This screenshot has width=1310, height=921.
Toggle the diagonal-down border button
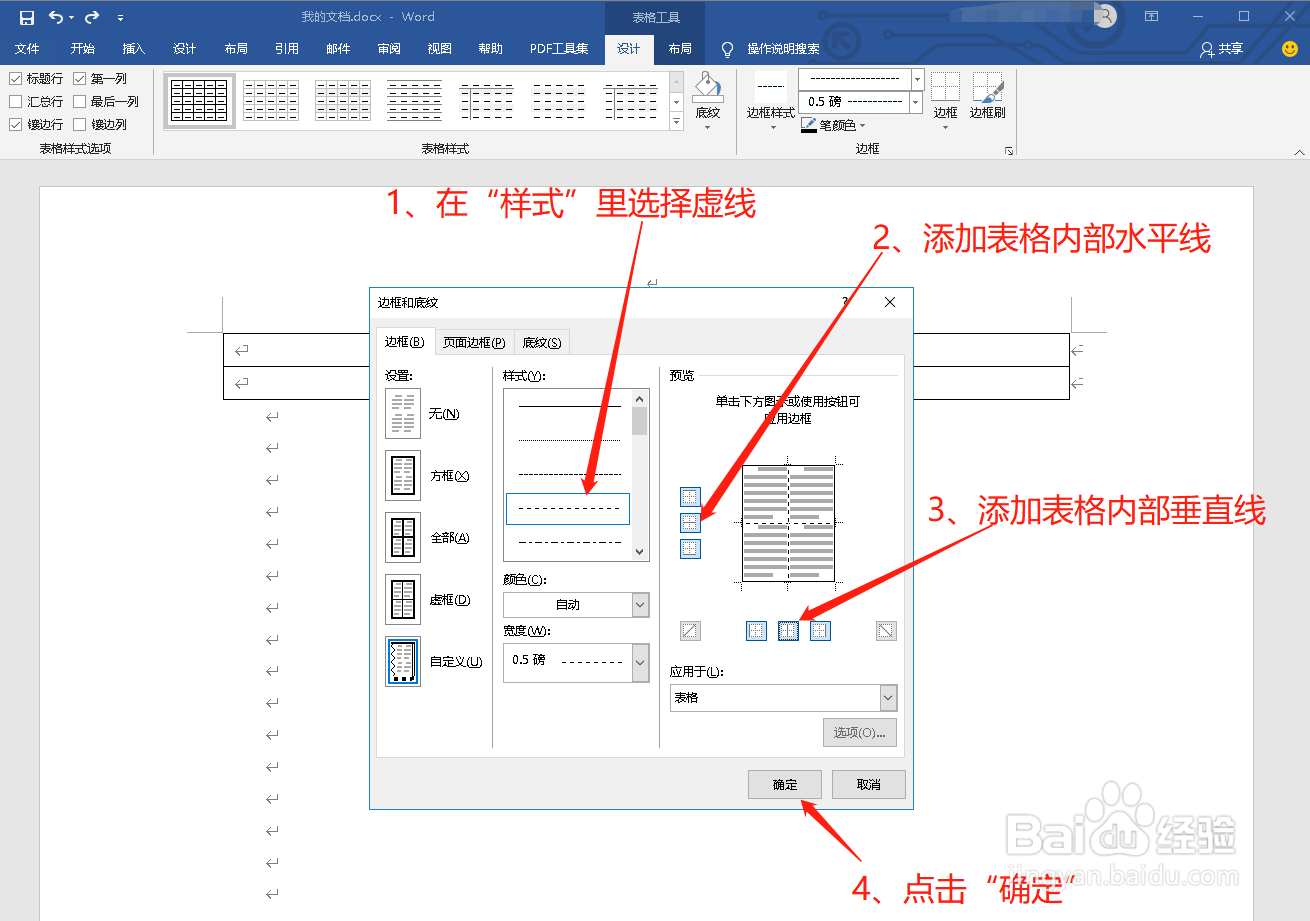click(x=886, y=631)
